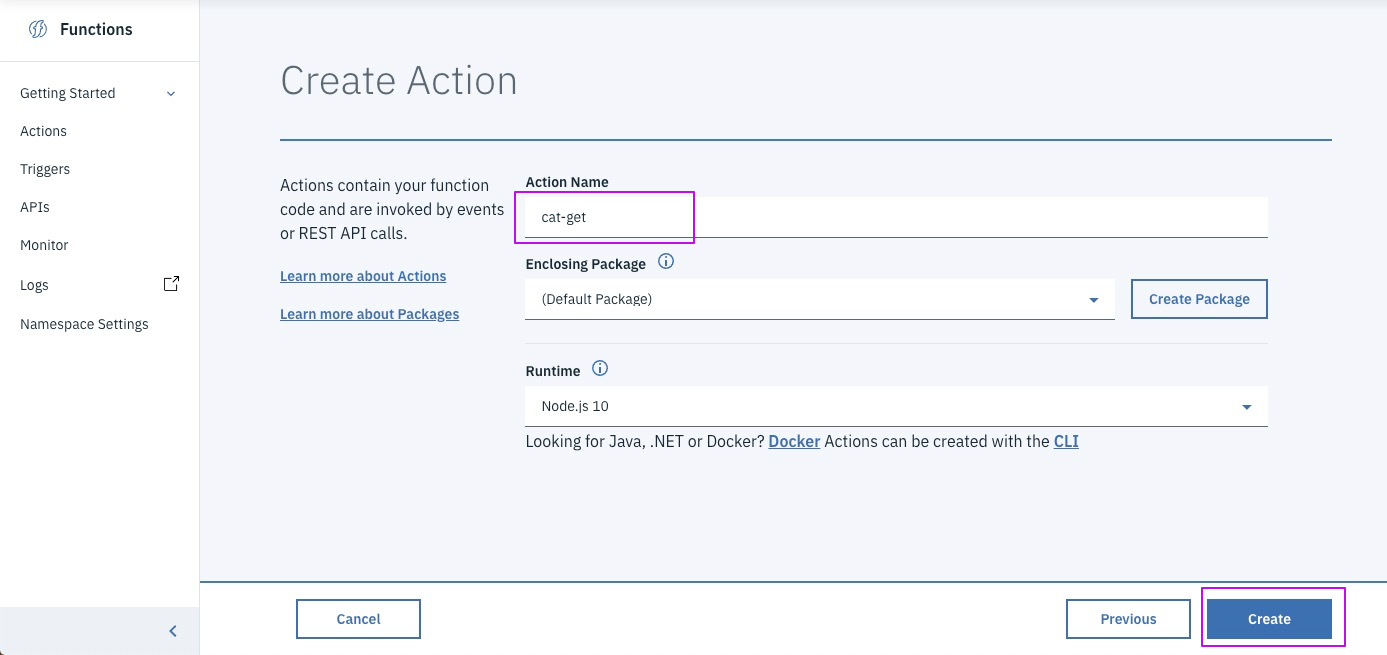Select APIs in the sidebar
Screen dimensions: 1387x655
point(34,207)
